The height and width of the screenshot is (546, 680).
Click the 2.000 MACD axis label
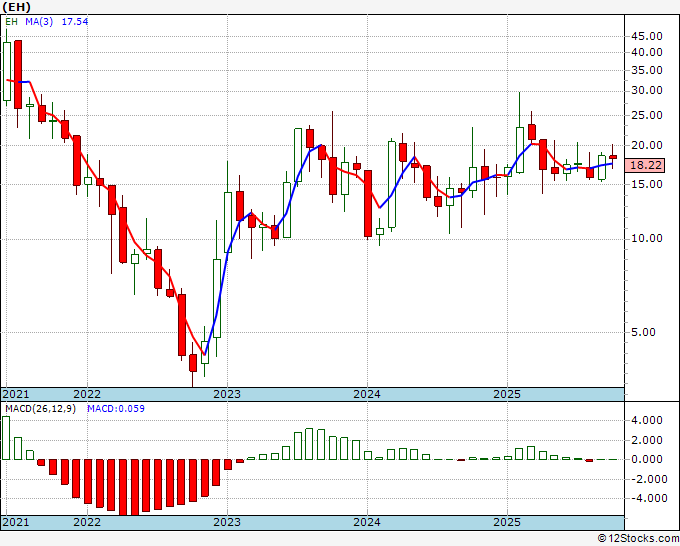tap(647, 440)
